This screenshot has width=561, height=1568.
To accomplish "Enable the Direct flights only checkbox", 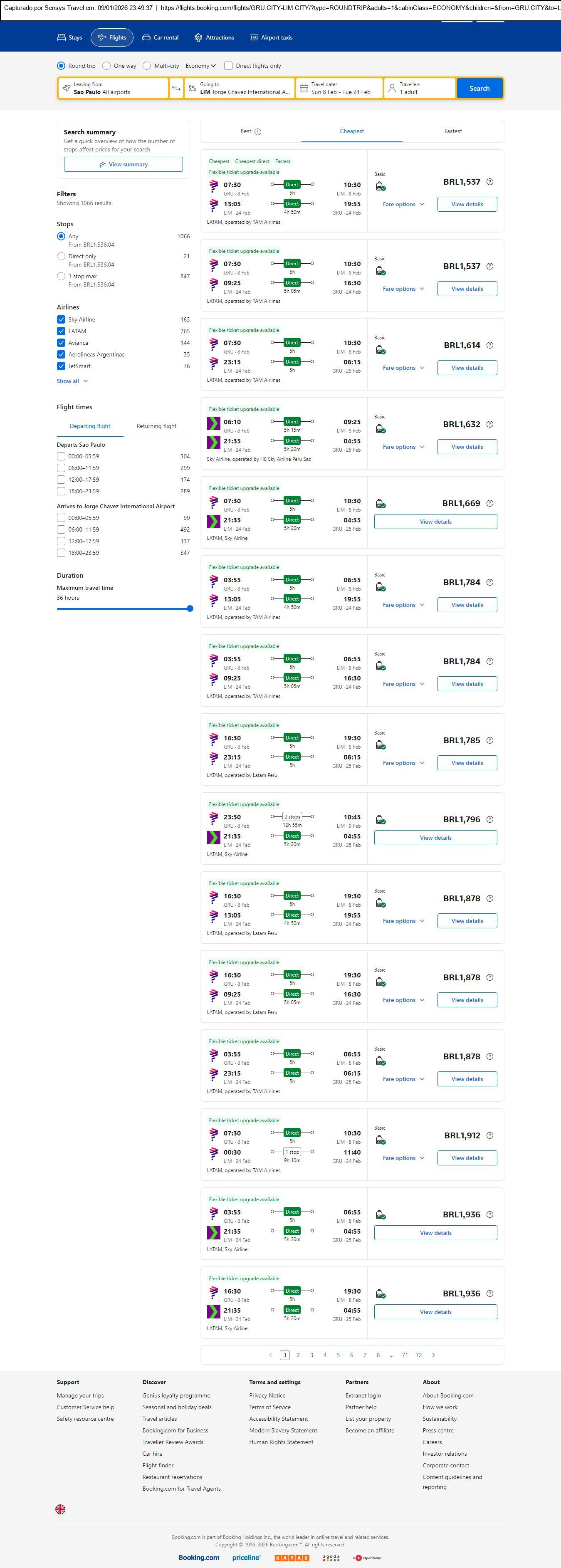I will tap(228, 66).
